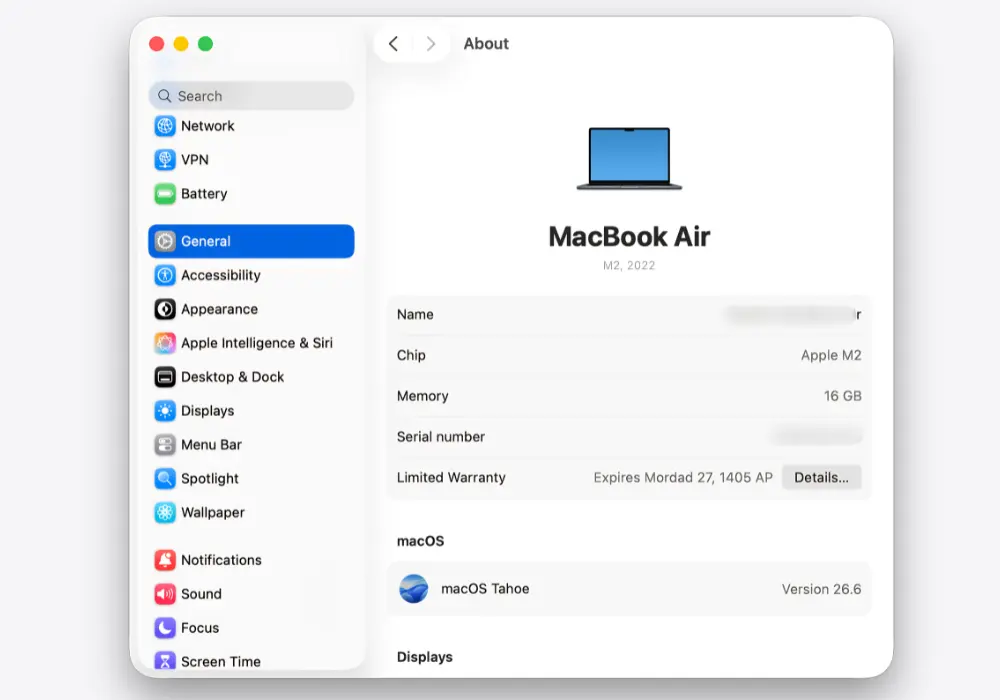1000x700 pixels.
Task: Zoom the window with the green button
Action: (205, 44)
